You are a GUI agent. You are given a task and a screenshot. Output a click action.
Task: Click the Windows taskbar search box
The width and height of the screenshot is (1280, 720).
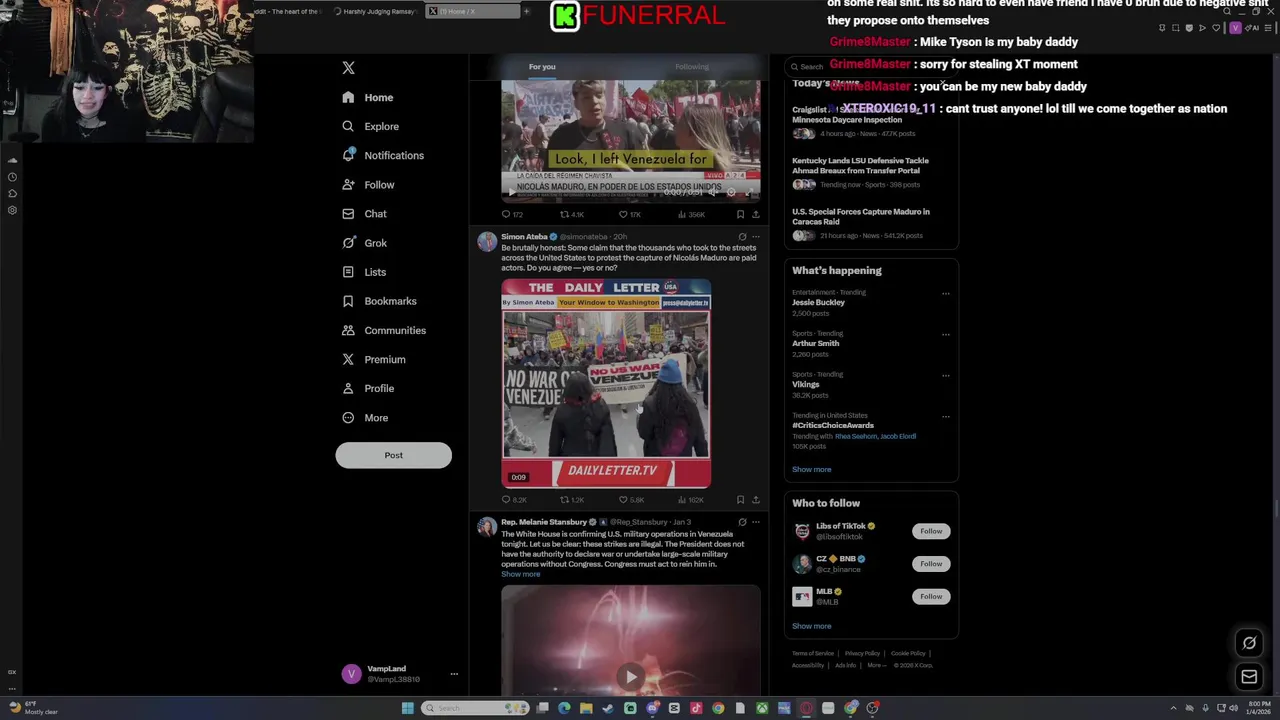click(475, 708)
